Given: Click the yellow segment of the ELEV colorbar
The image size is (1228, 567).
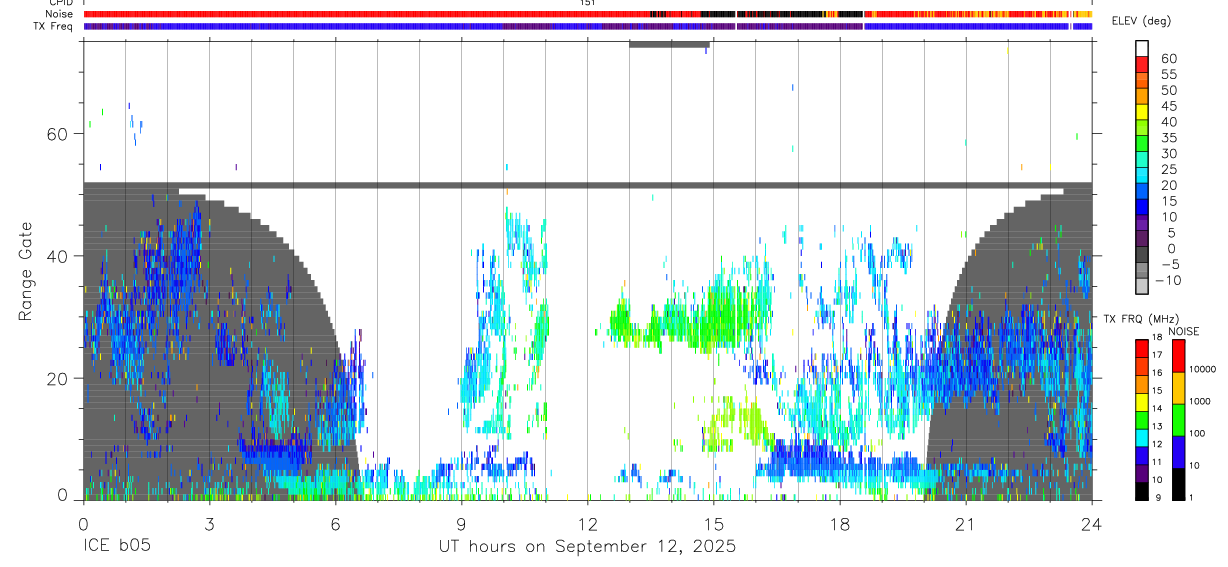Looking at the screenshot, I should (1142, 111).
